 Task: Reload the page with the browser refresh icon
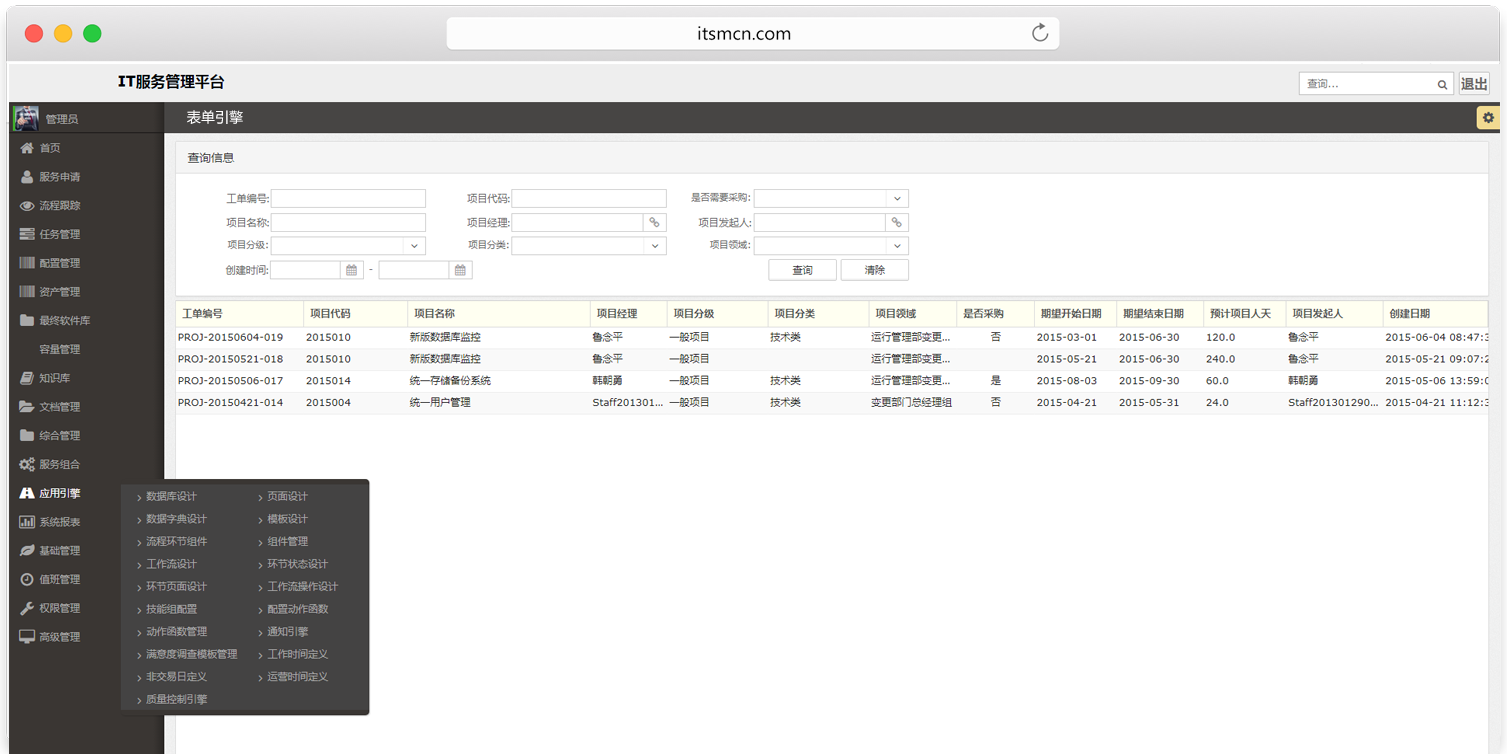1040,33
